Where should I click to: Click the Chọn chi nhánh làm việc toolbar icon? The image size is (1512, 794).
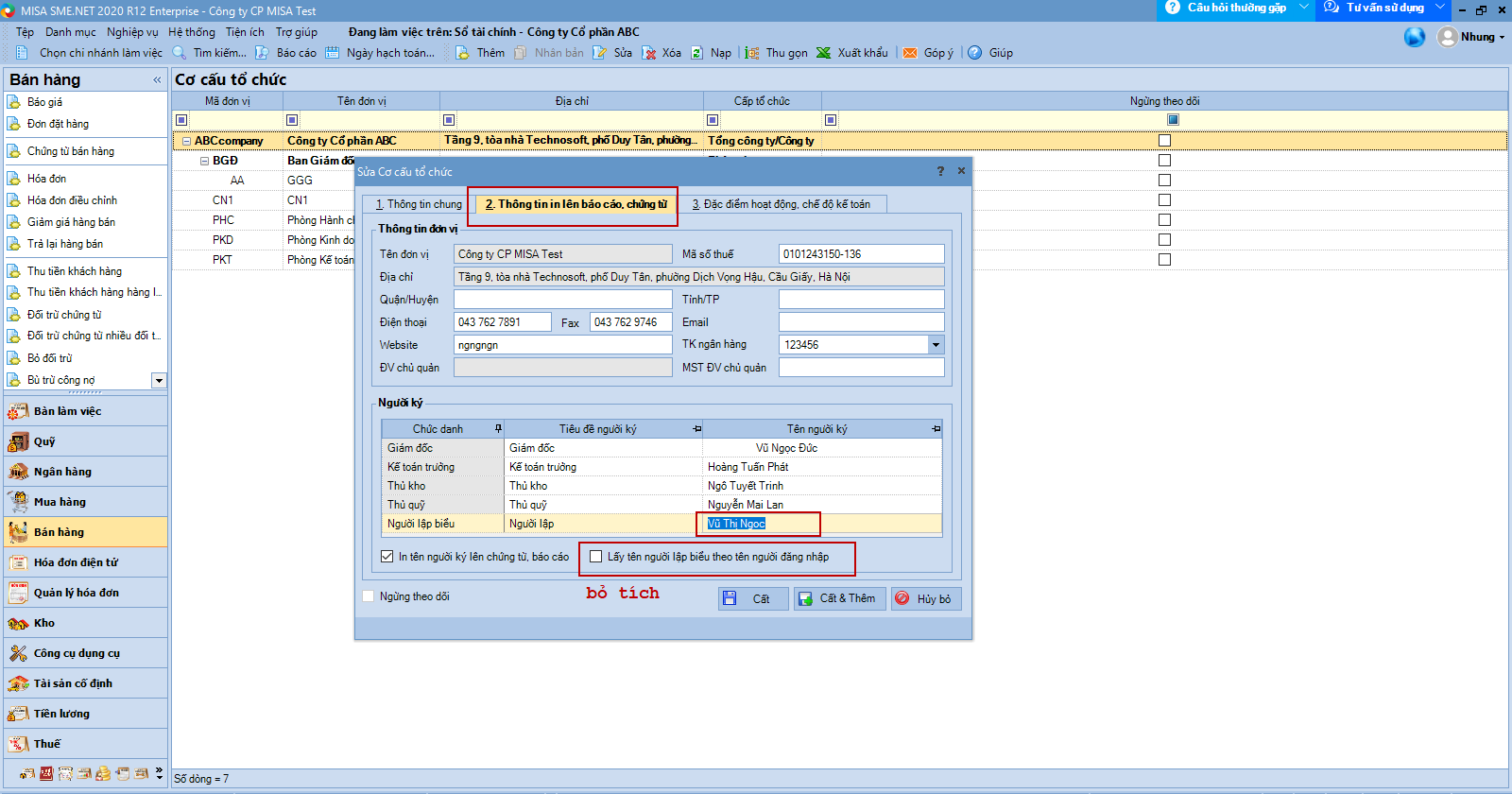pos(22,53)
